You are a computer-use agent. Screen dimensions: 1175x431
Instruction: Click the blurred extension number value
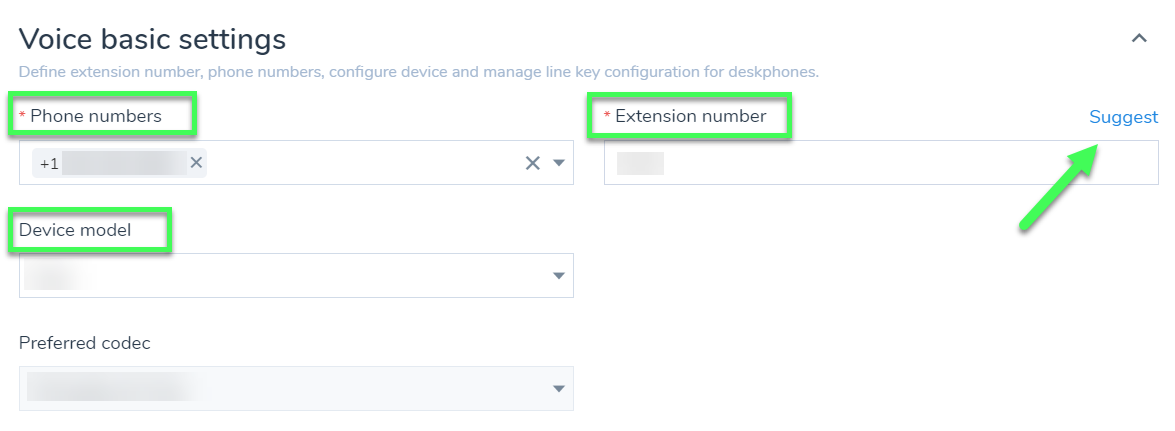point(640,163)
